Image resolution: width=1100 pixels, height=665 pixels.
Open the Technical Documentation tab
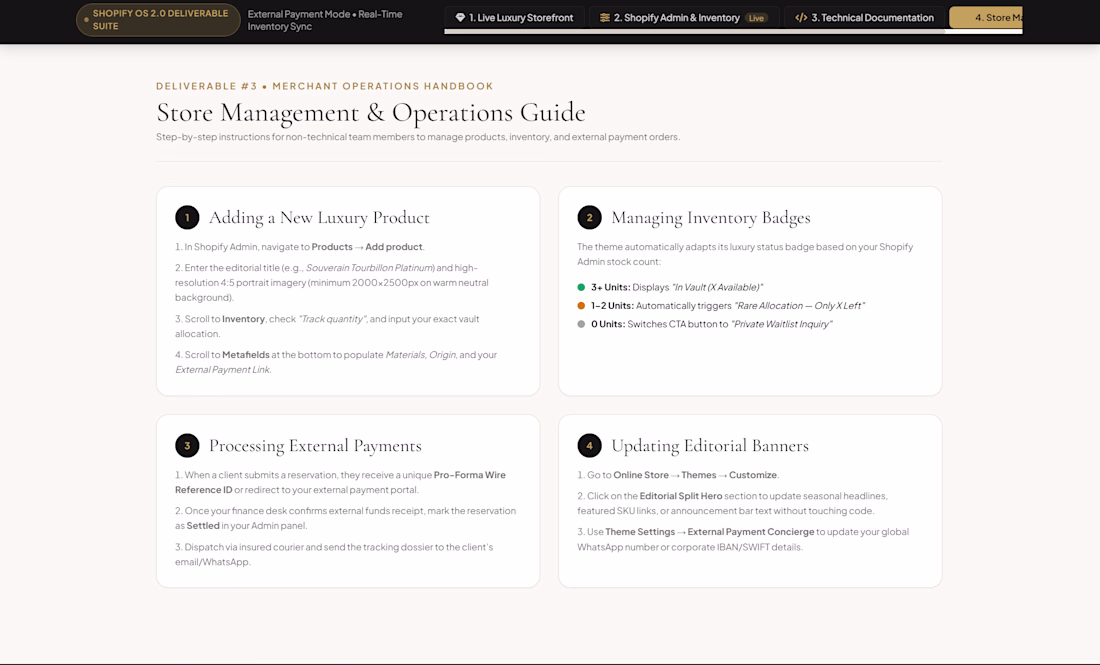tap(864, 18)
